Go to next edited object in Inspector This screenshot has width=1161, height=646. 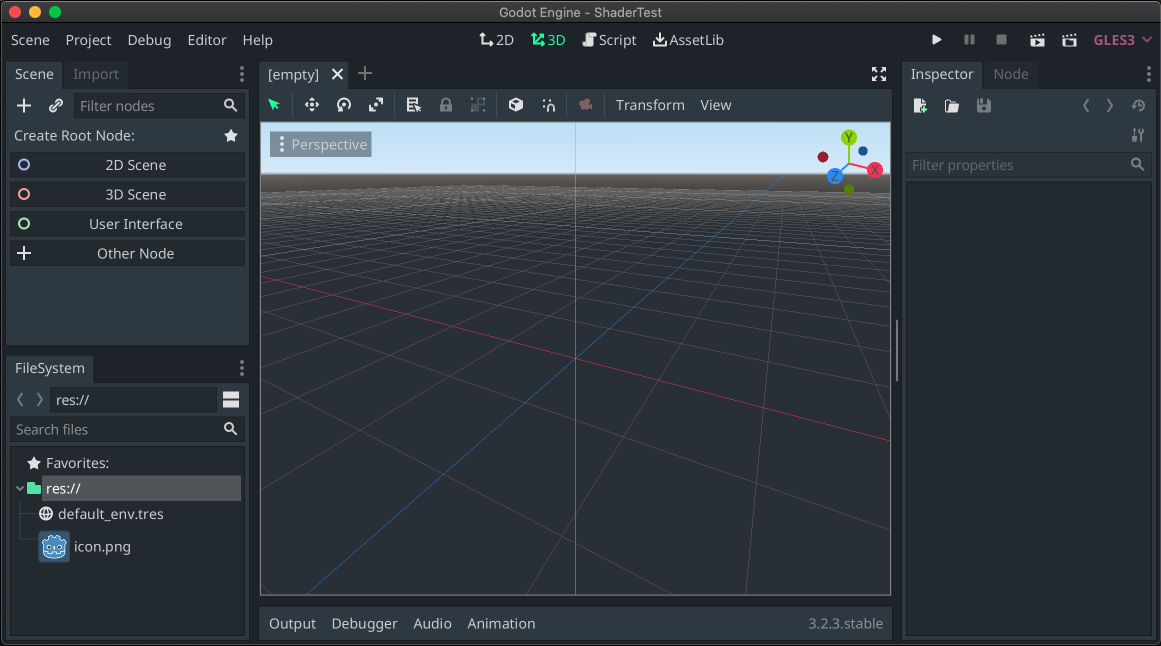[1109, 106]
